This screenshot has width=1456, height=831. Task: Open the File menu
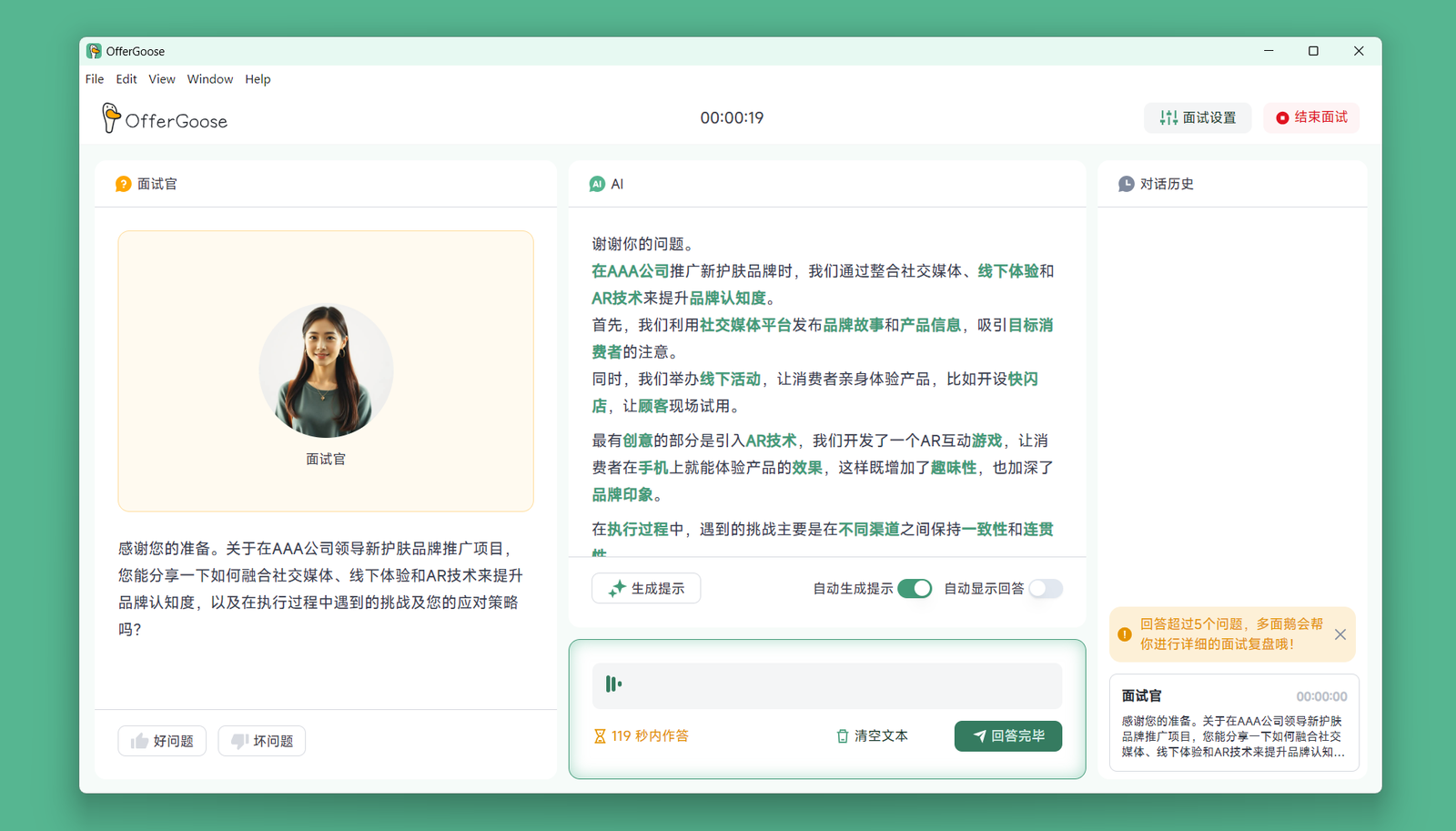click(x=94, y=79)
